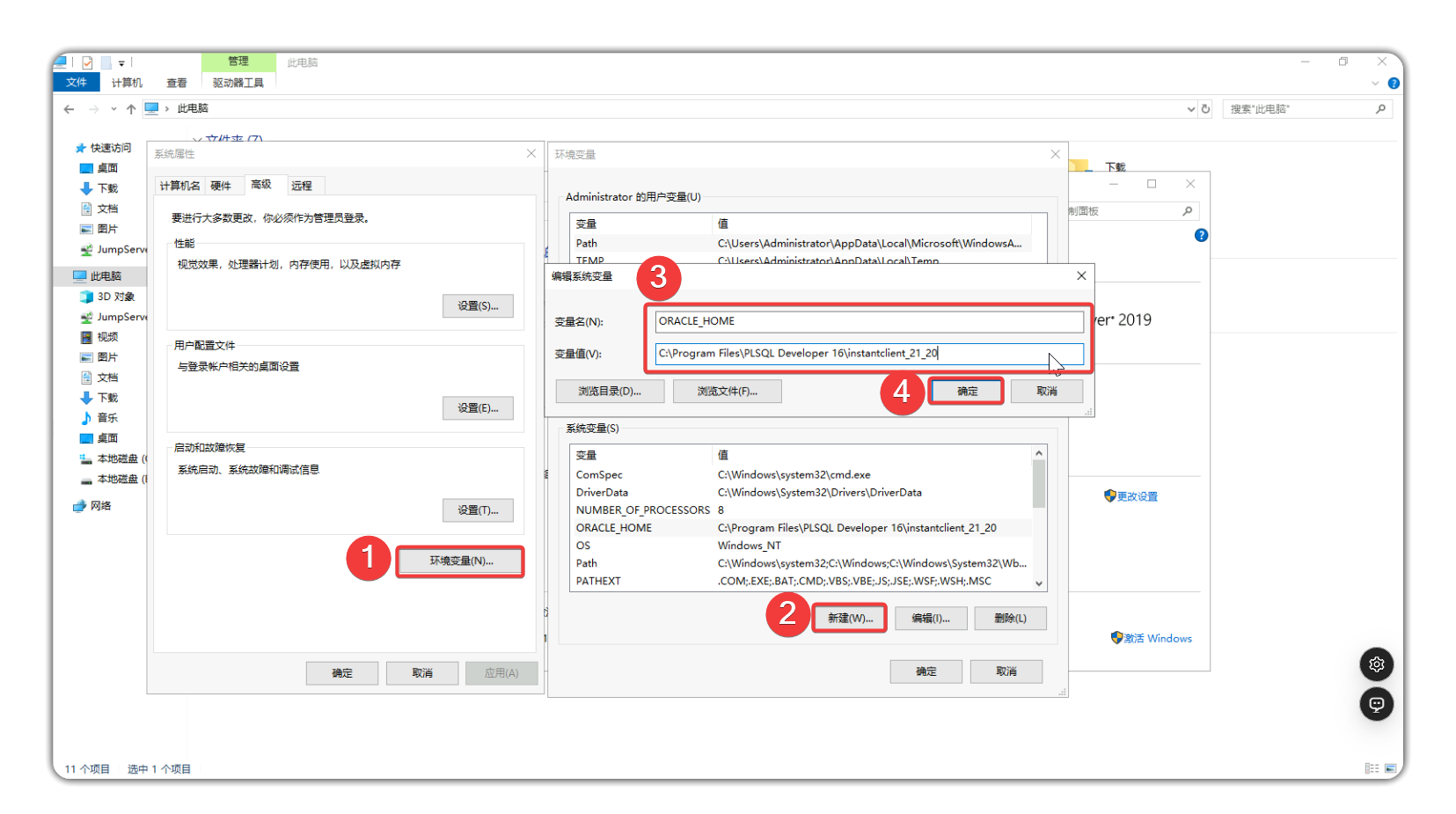Screen dimensions: 1456x814
Task: Click the 新建(W)... system variable button
Action: (x=850, y=618)
